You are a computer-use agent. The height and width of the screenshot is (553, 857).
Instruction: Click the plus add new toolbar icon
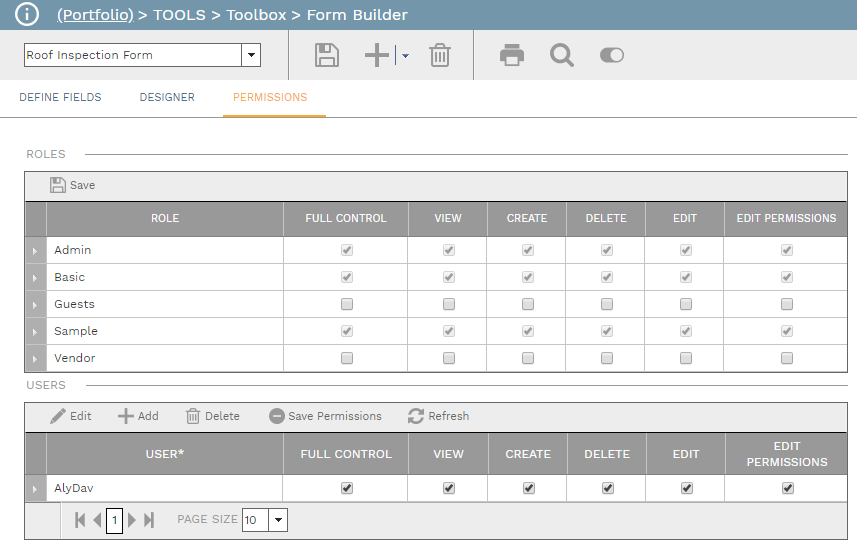click(377, 55)
